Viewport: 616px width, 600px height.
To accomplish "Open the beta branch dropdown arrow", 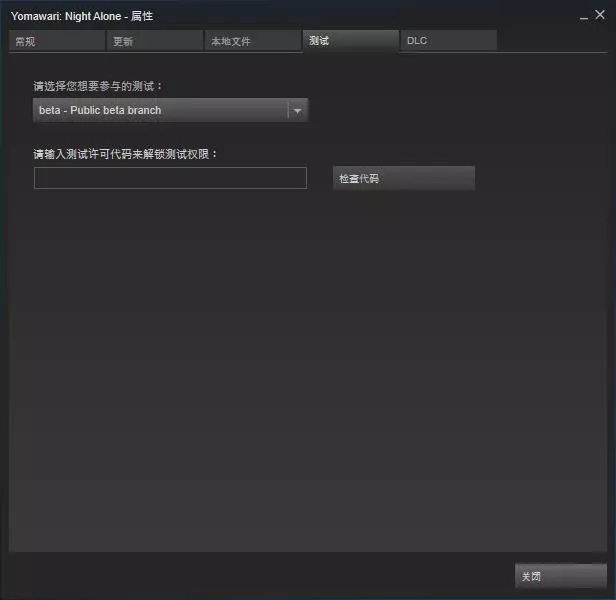I will pyautogui.click(x=297, y=111).
